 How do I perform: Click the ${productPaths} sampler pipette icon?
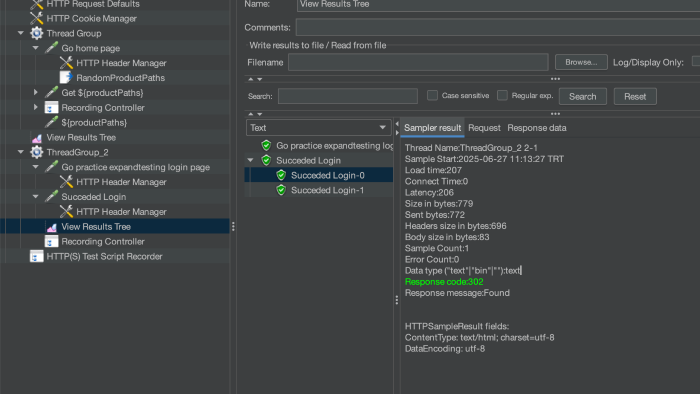[x=51, y=122]
